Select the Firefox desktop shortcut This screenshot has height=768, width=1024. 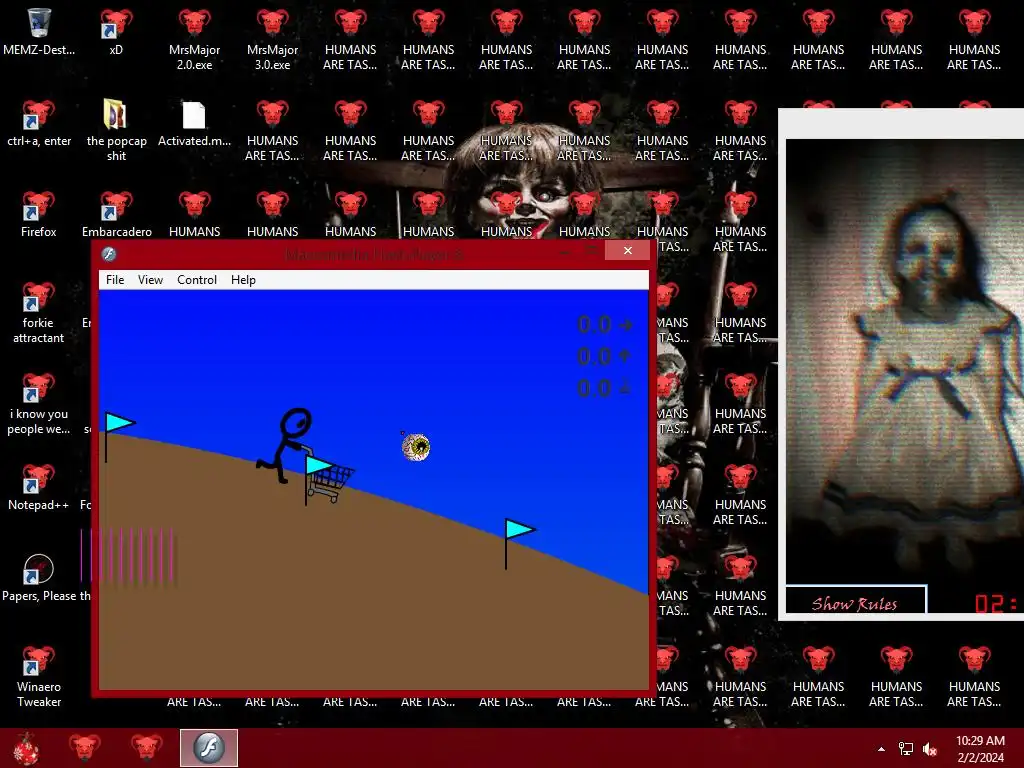(39, 215)
